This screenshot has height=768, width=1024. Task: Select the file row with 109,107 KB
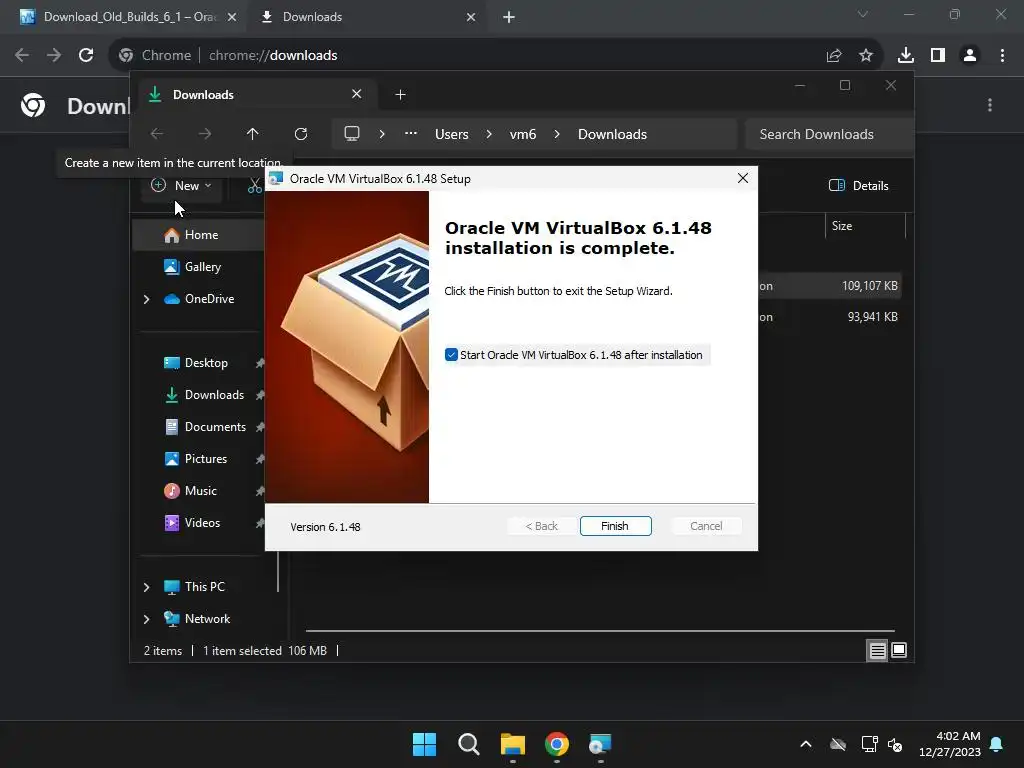[829, 285]
